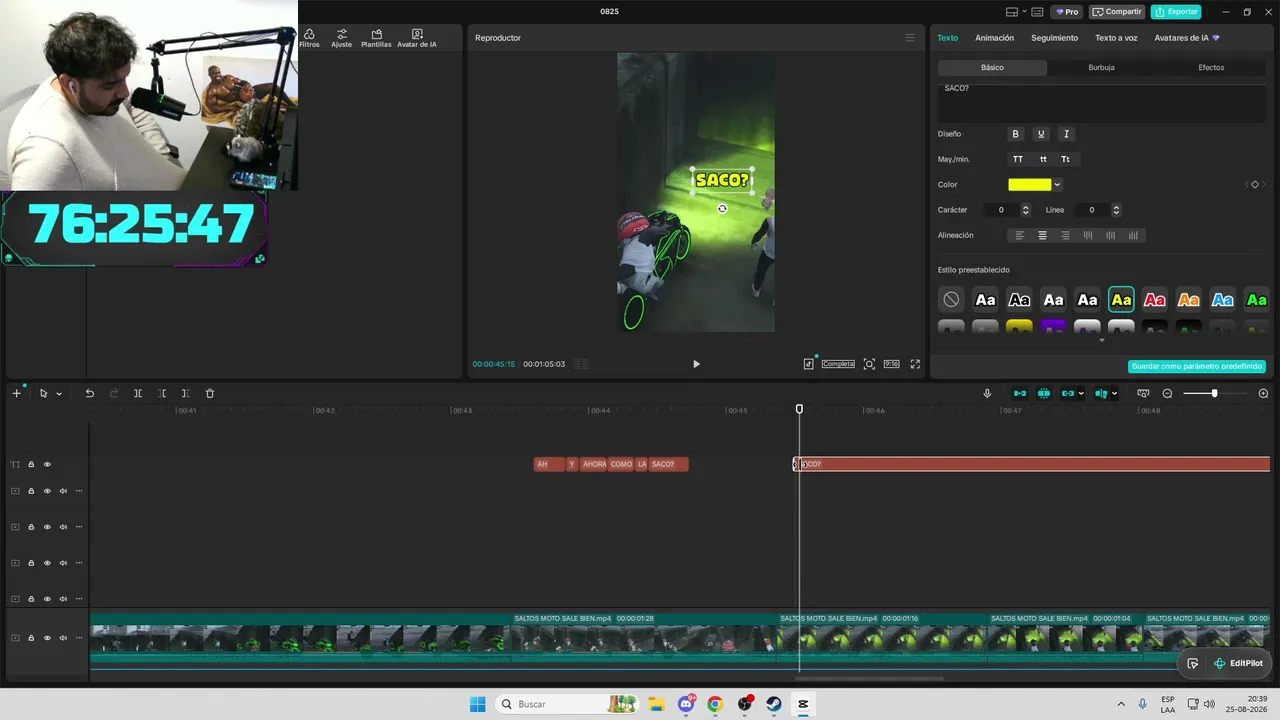Set the text to all lowercase (tt)
This screenshot has width=1280, height=720.
pos(1043,159)
